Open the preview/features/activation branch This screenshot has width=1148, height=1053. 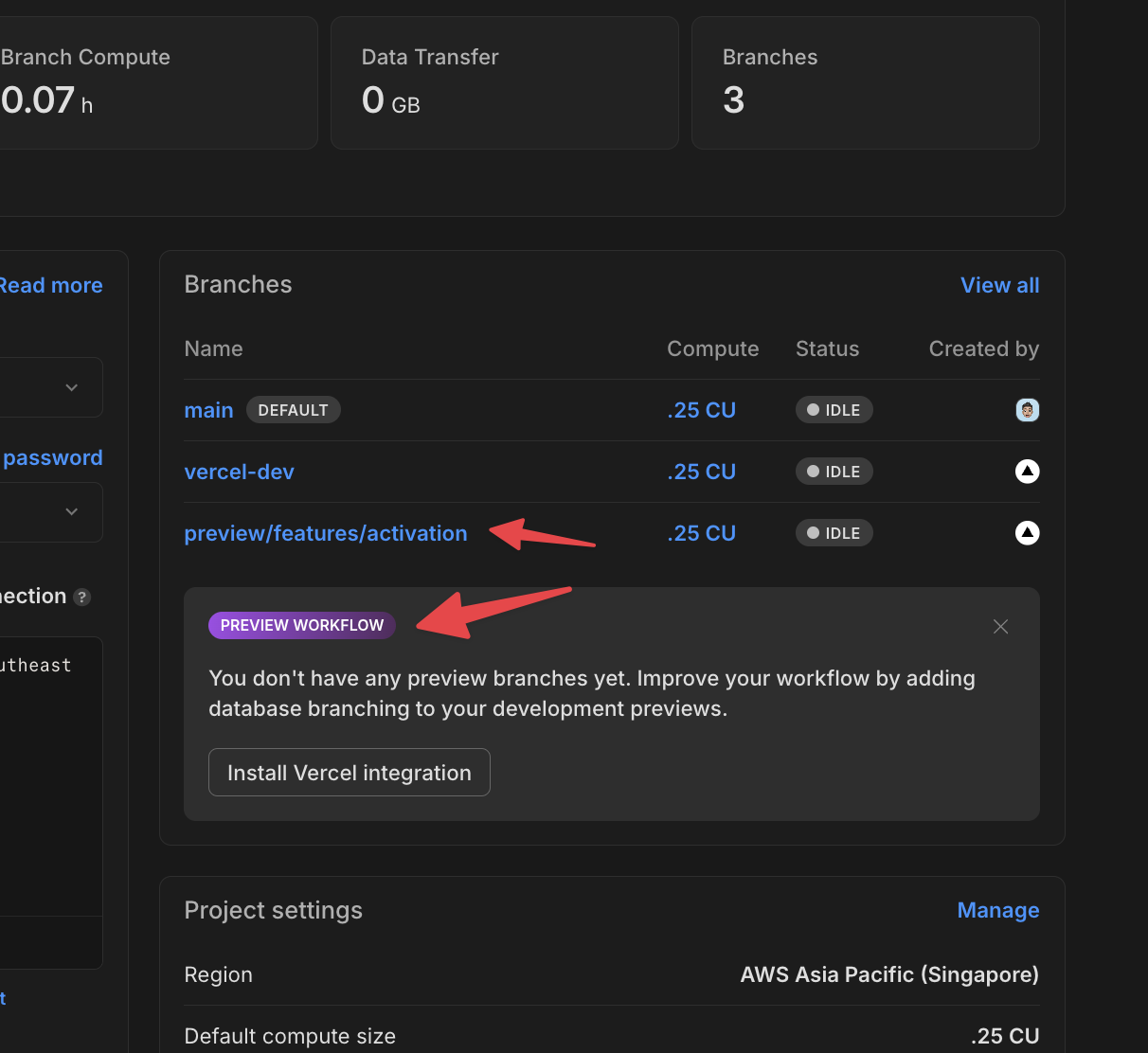click(326, 533)
